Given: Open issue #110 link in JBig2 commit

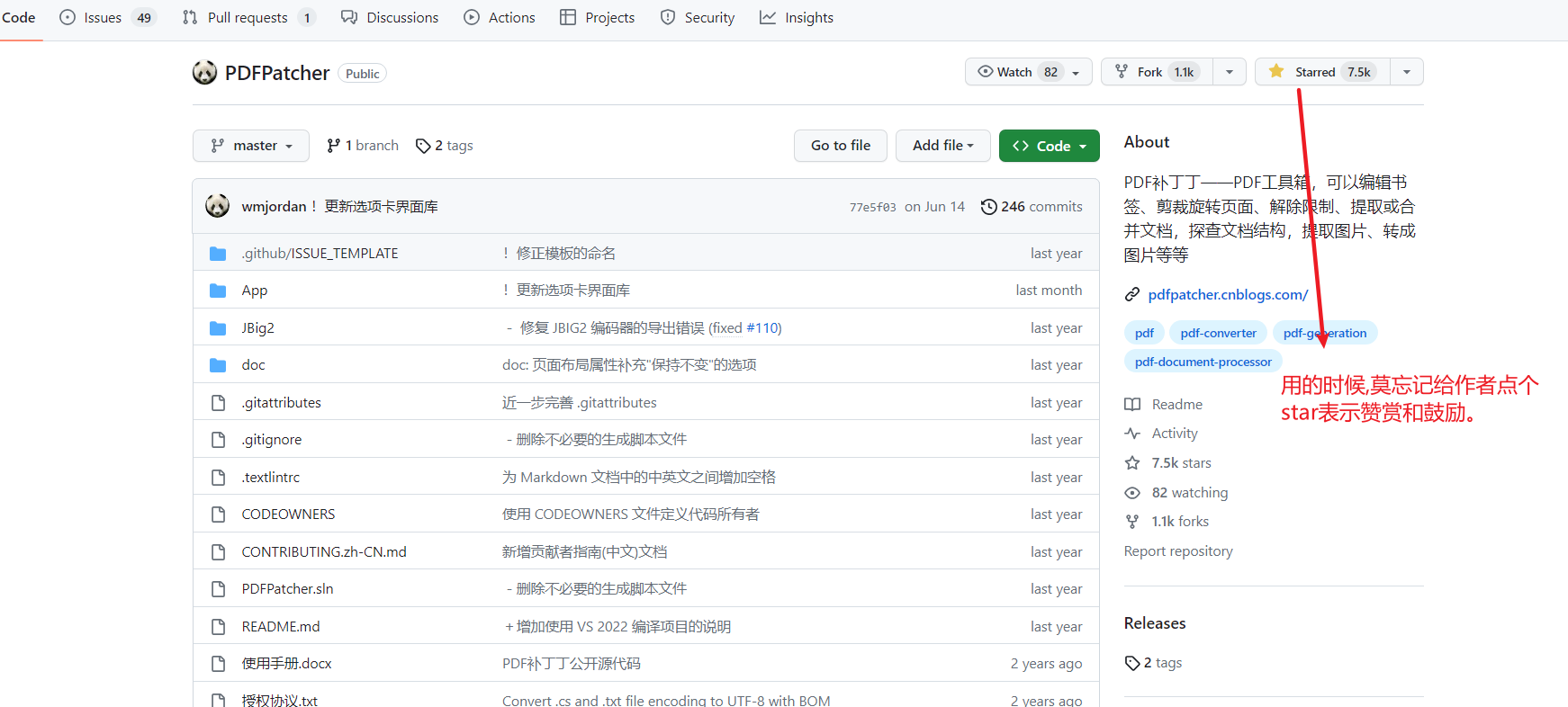Looking at the screenshot, I should point(761,328).
